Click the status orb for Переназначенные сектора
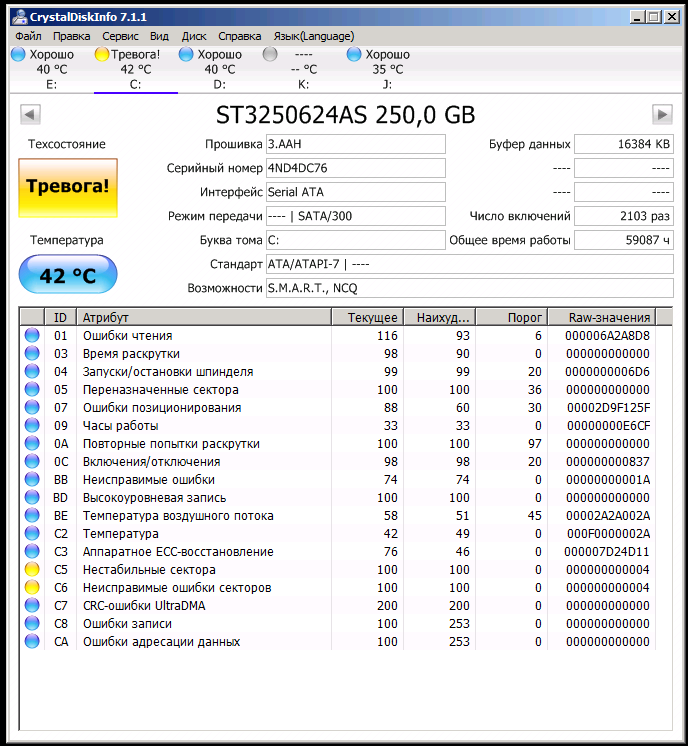The height and width of the screenshot is (746, 688). pos(32,390)
